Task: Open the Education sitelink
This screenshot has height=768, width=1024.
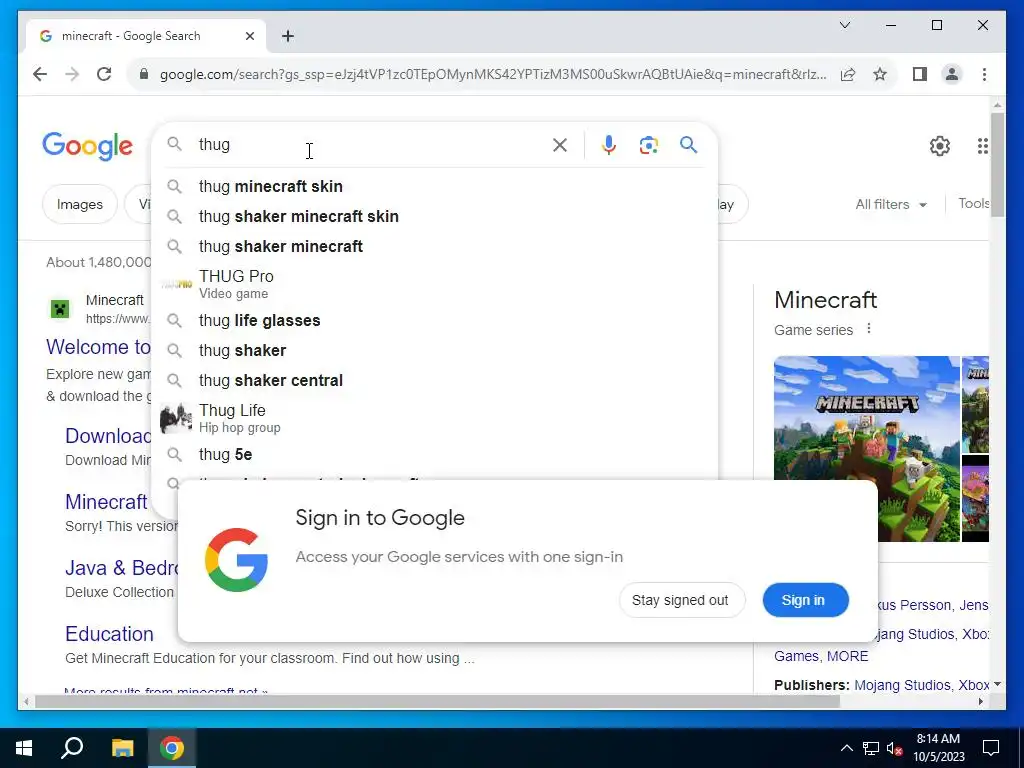Action: [x=109, y=634]
